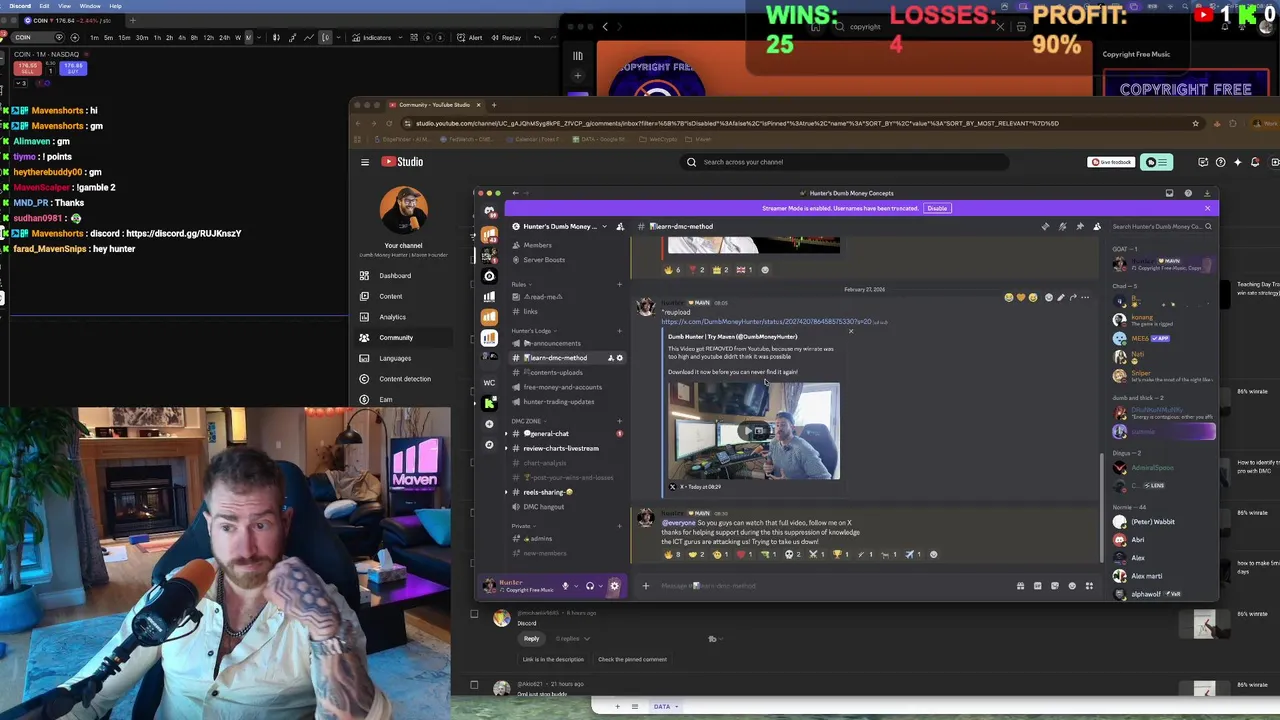Viewport: 1280px width, 720px height.
Task: Click plus attach button in message bar
Action: 645,586
